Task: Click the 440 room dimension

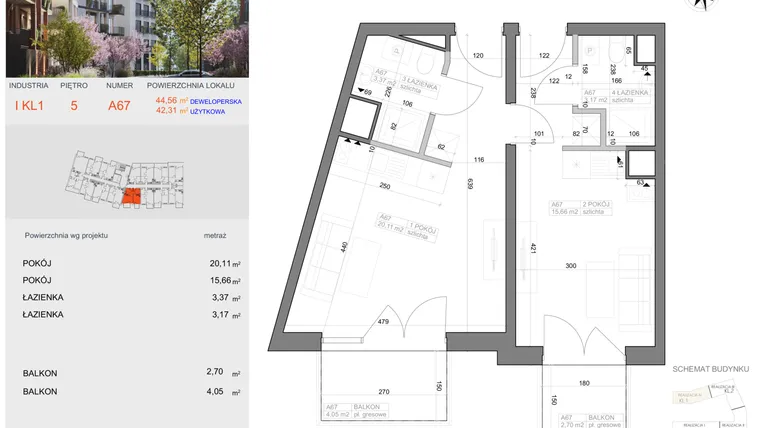Action: (345, 248)
